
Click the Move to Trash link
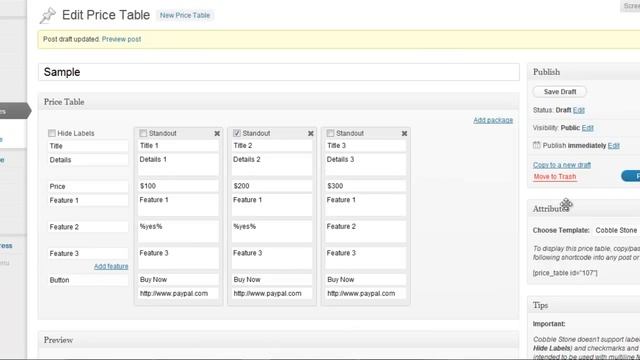(555, 176)
